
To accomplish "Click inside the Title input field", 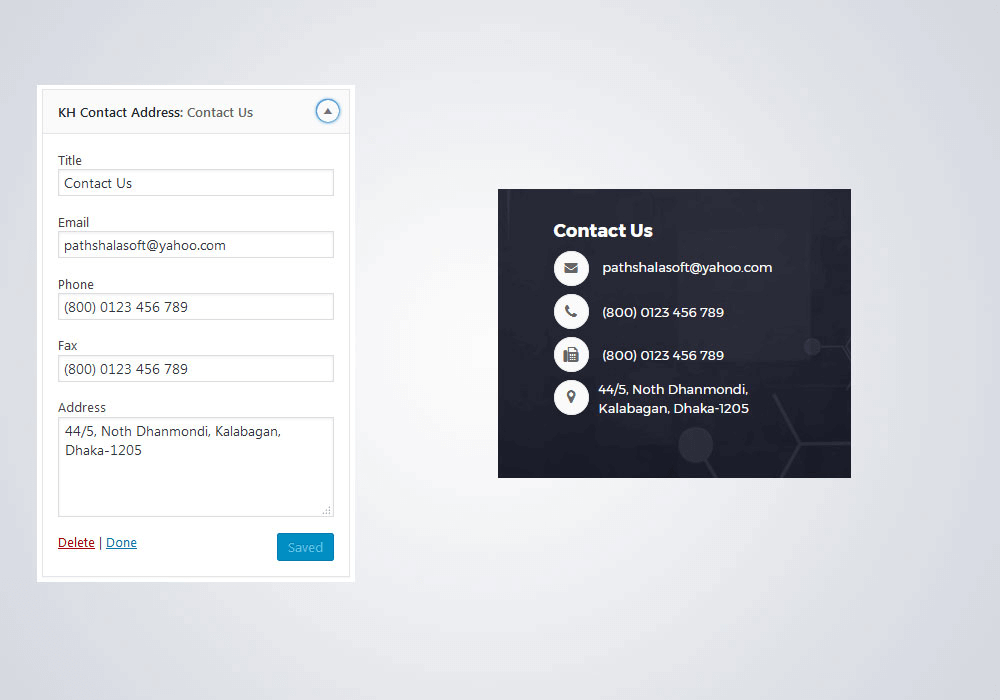I will [x=195, y=183].
